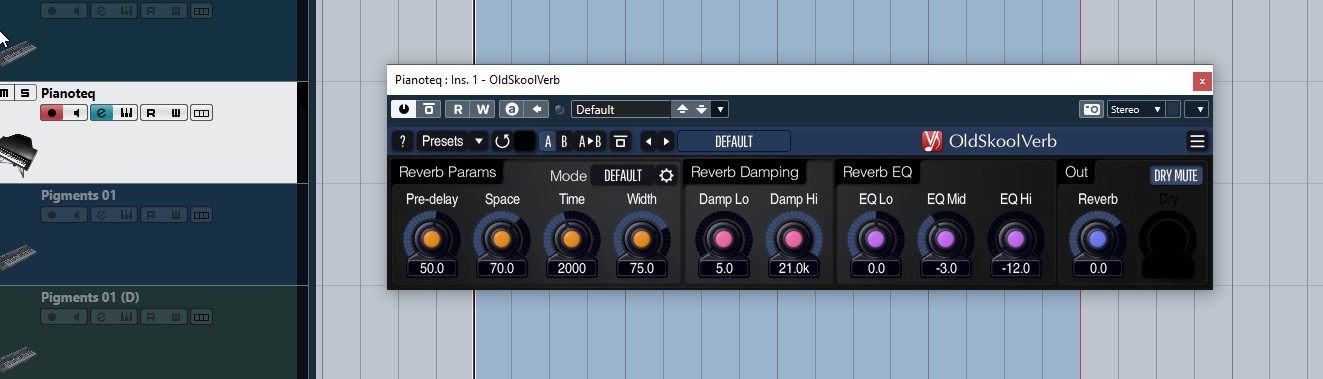Viewport: 1323px width, 379px height.
Task: Select preset slot B
Action: pyautogui.click(x=564, y=141)
